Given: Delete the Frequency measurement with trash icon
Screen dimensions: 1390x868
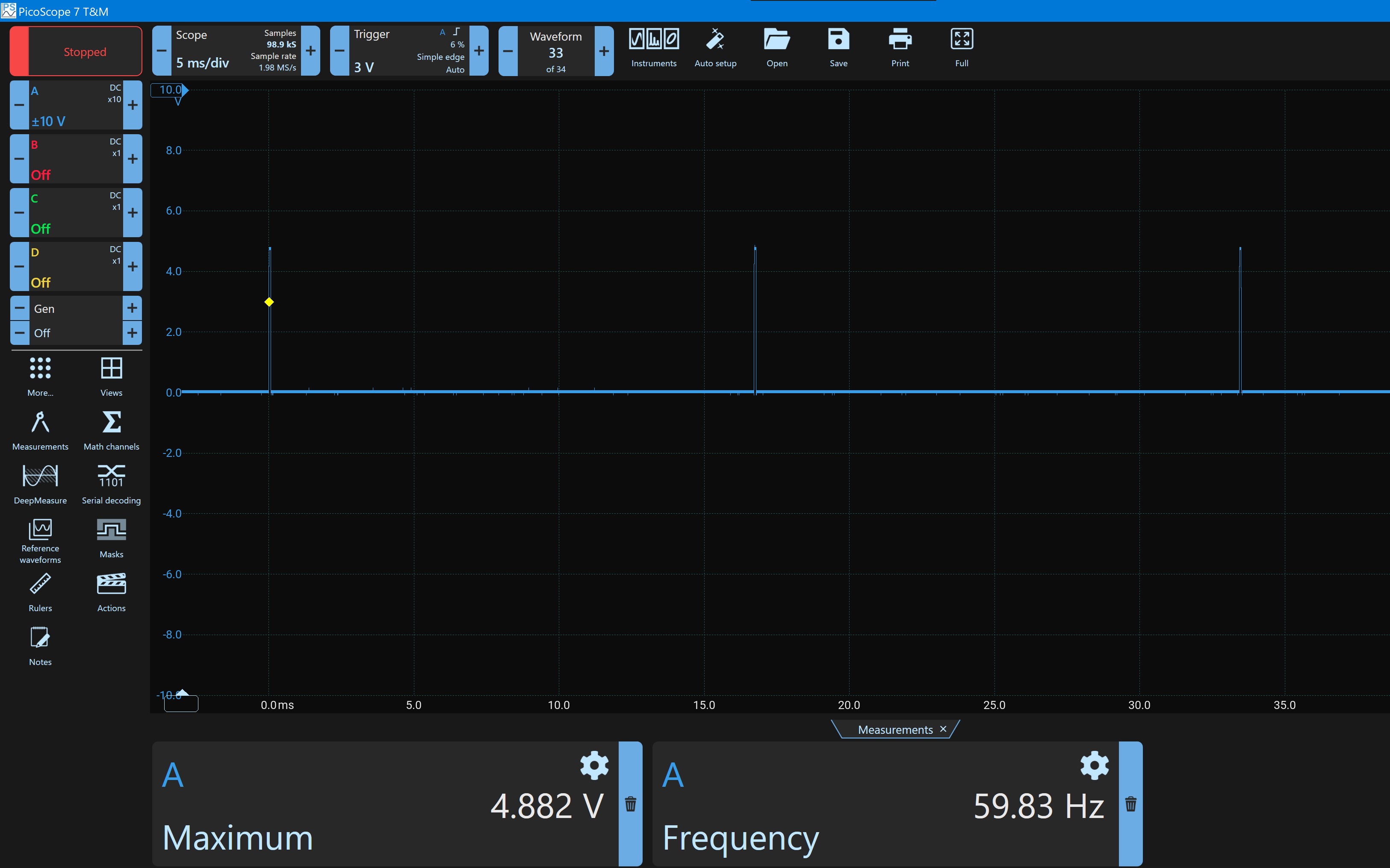Looking at the screenshot, I should (1130, 804).
